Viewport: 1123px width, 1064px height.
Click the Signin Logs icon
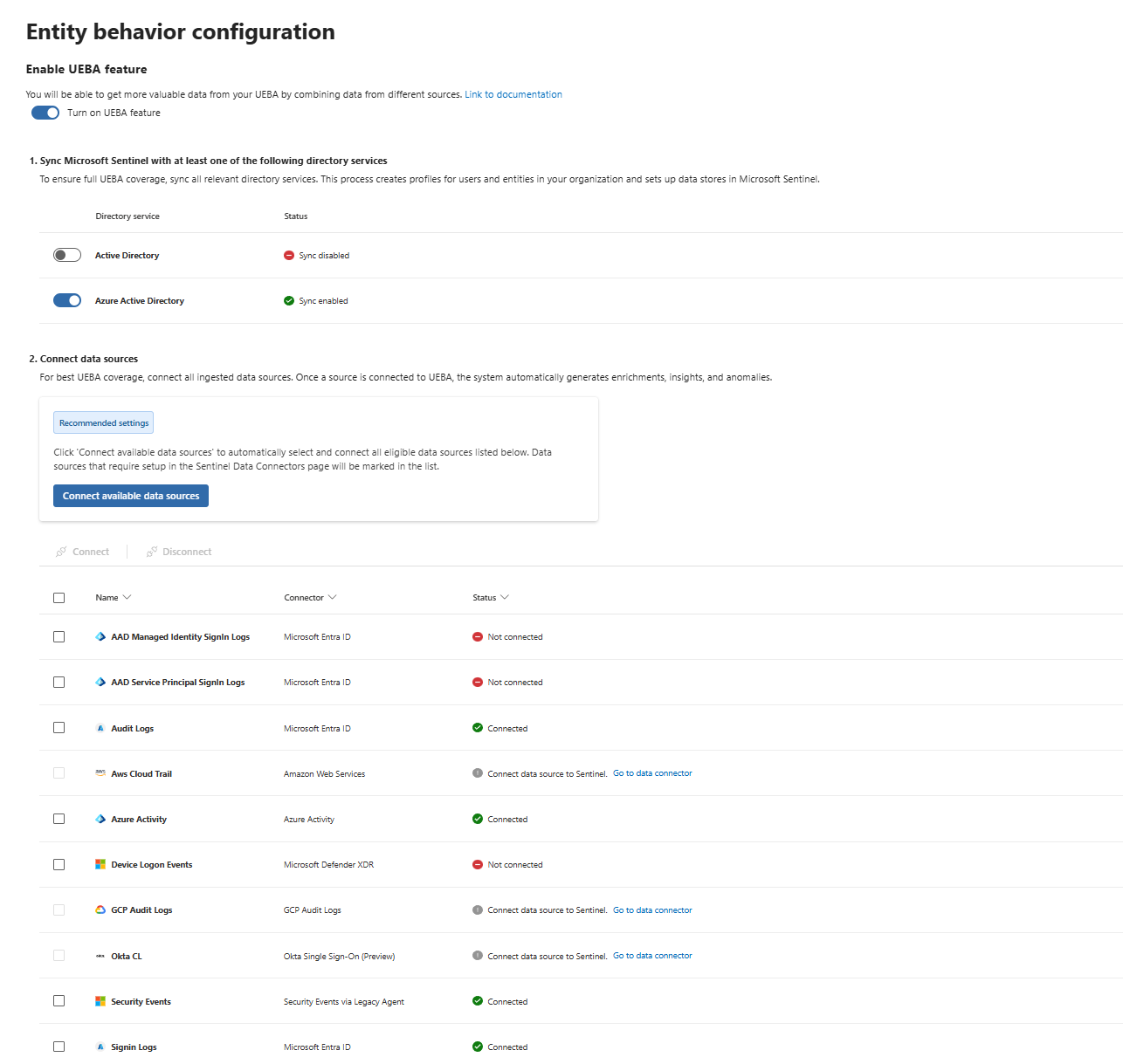coord(100,1047)
